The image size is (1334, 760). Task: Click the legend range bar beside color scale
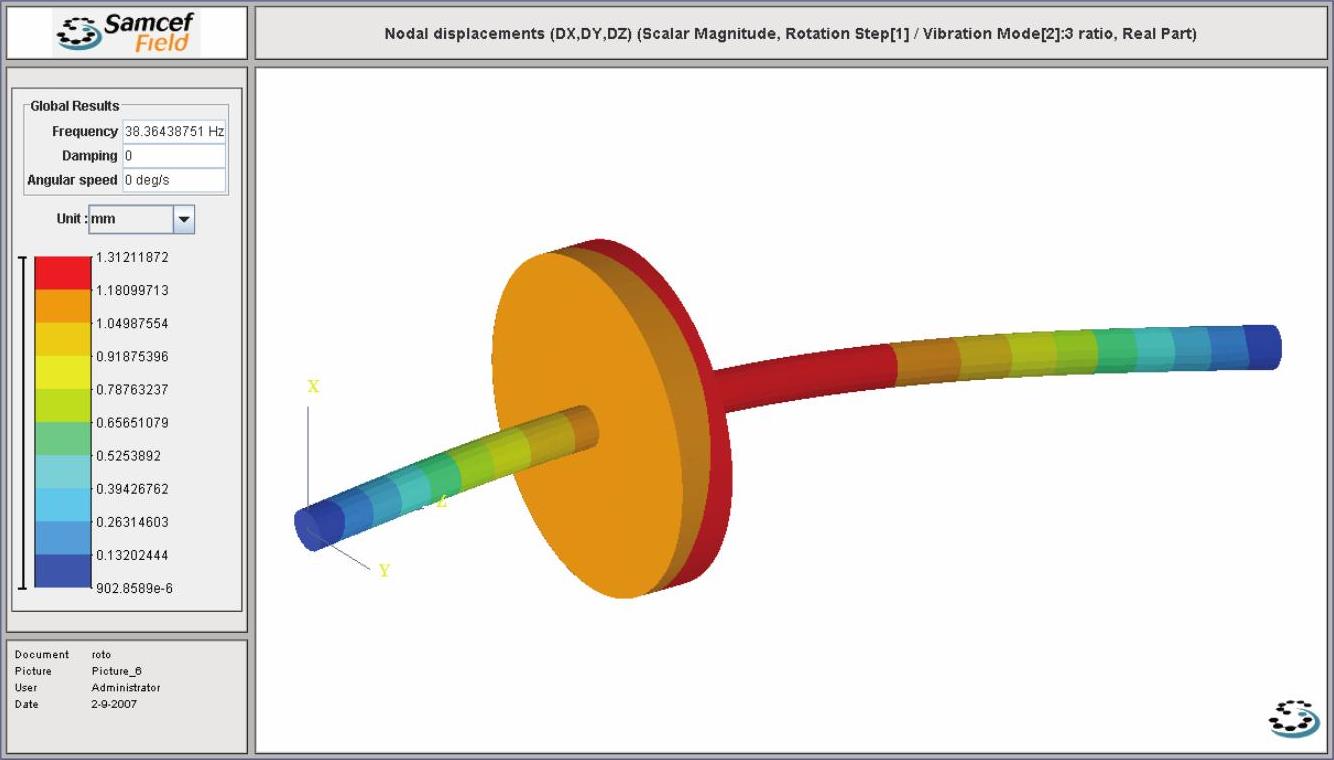[23, 422]
